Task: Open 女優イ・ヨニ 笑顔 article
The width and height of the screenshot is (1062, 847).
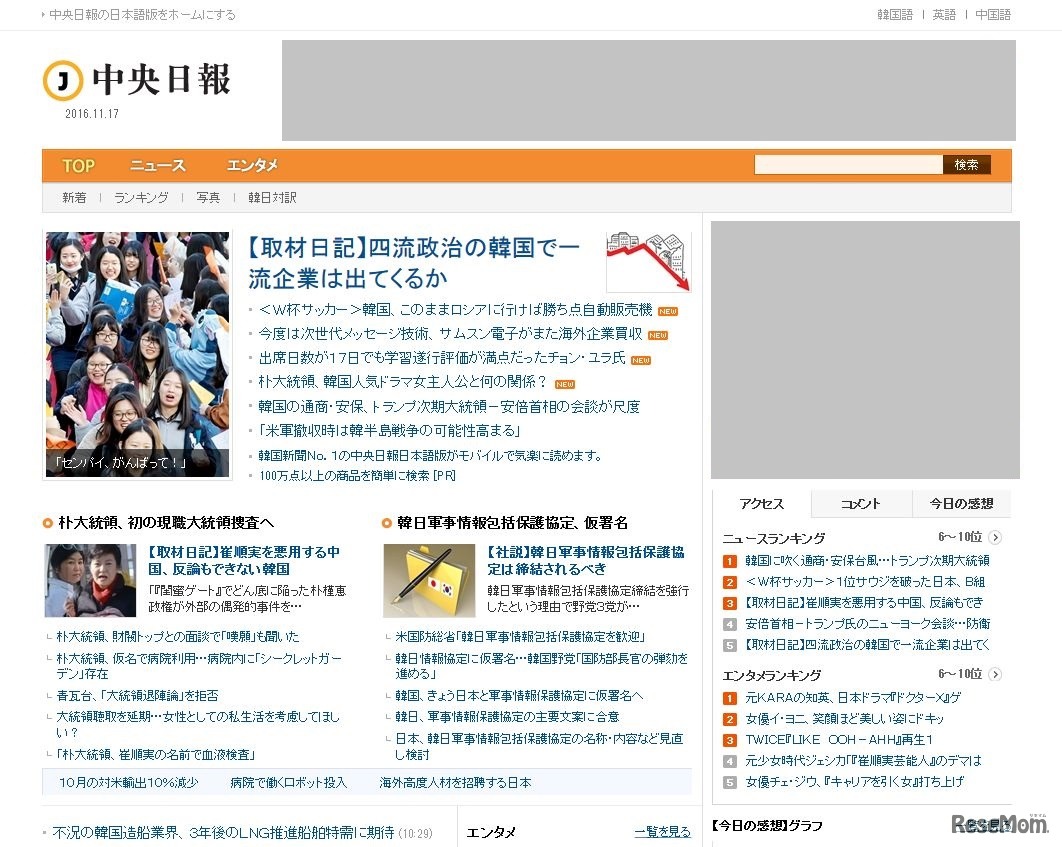Action: tap(845, 719)
